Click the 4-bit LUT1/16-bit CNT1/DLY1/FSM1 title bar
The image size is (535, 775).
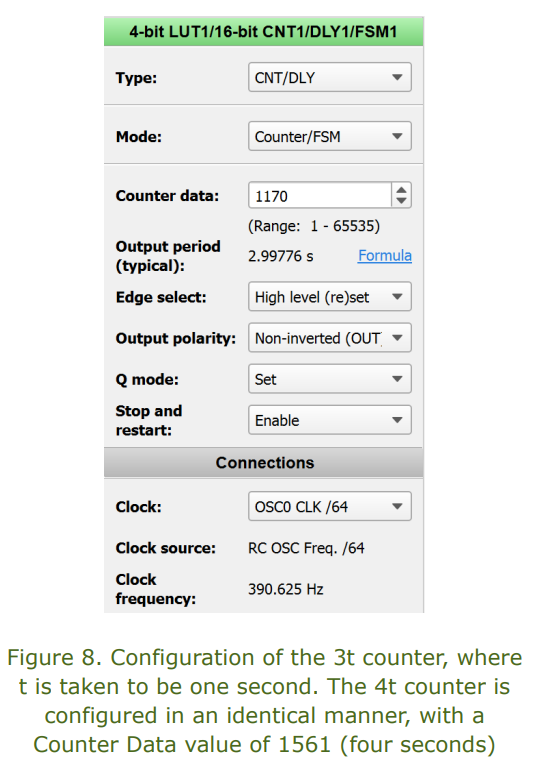(264, 32)
